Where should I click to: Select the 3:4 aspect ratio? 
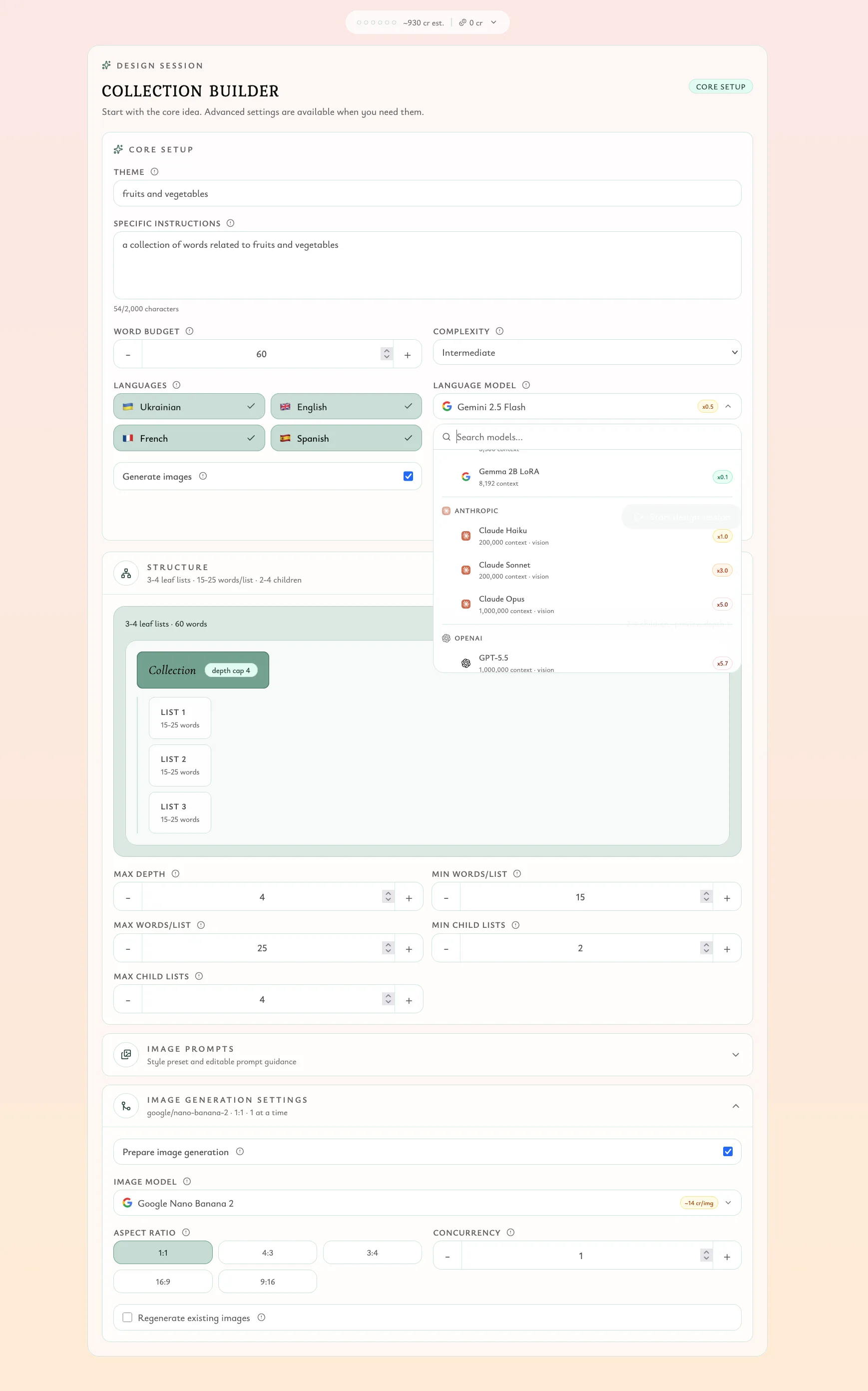pos(372,1252)
